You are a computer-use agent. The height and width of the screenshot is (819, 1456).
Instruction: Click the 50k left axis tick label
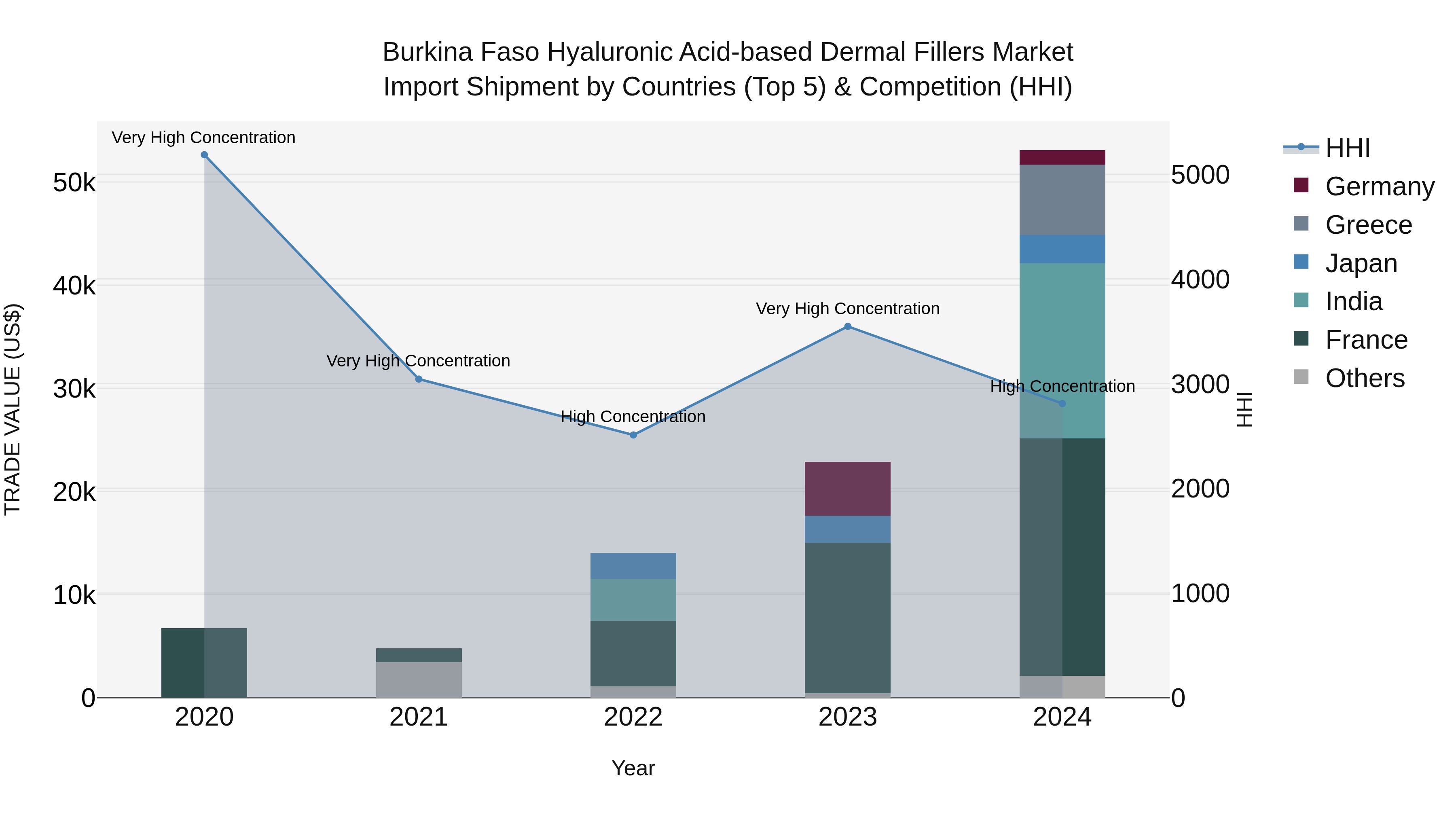74,182
